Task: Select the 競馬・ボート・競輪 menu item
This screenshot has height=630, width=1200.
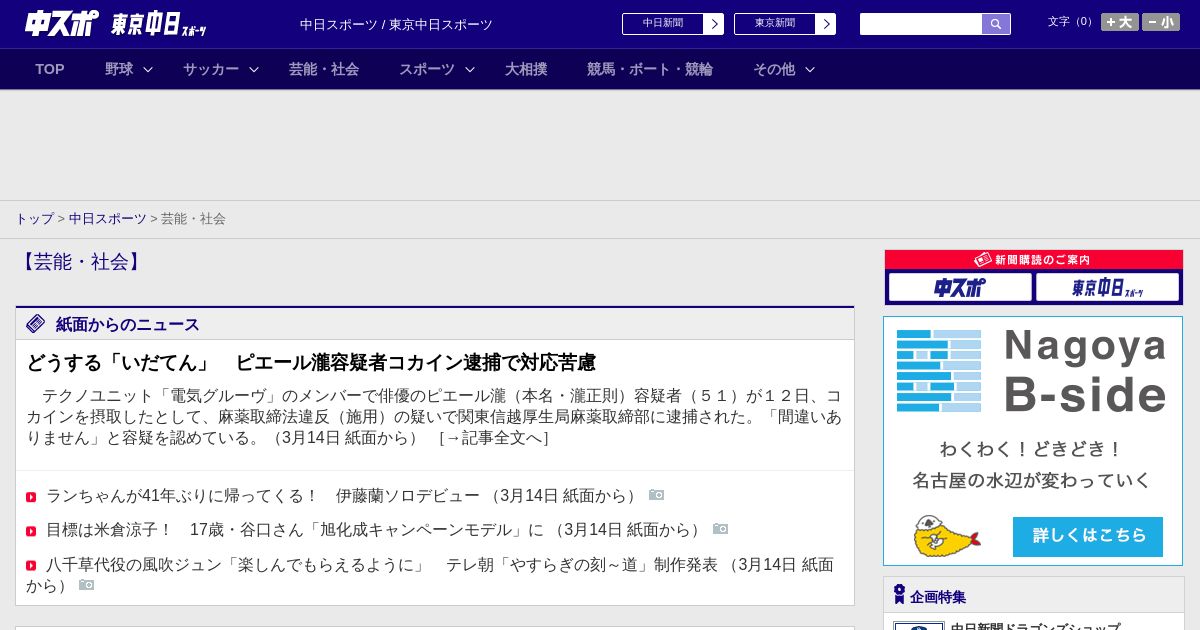Action: tap(650, 69)
